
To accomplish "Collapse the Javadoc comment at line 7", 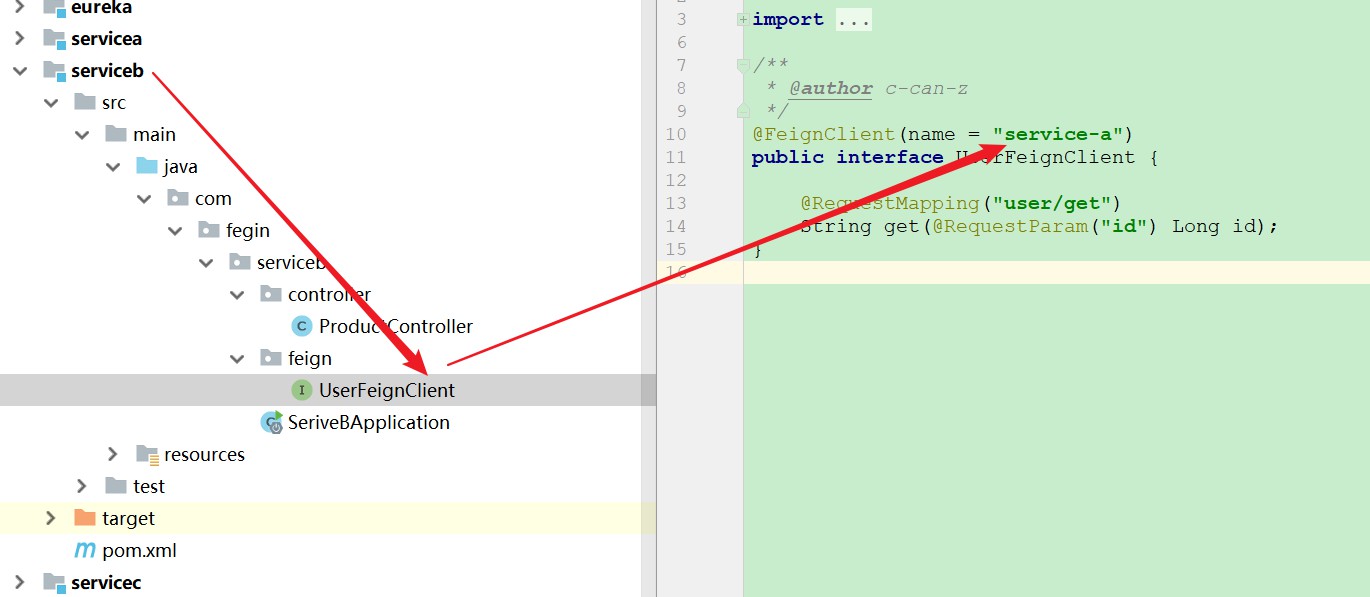I will (742, 65).
